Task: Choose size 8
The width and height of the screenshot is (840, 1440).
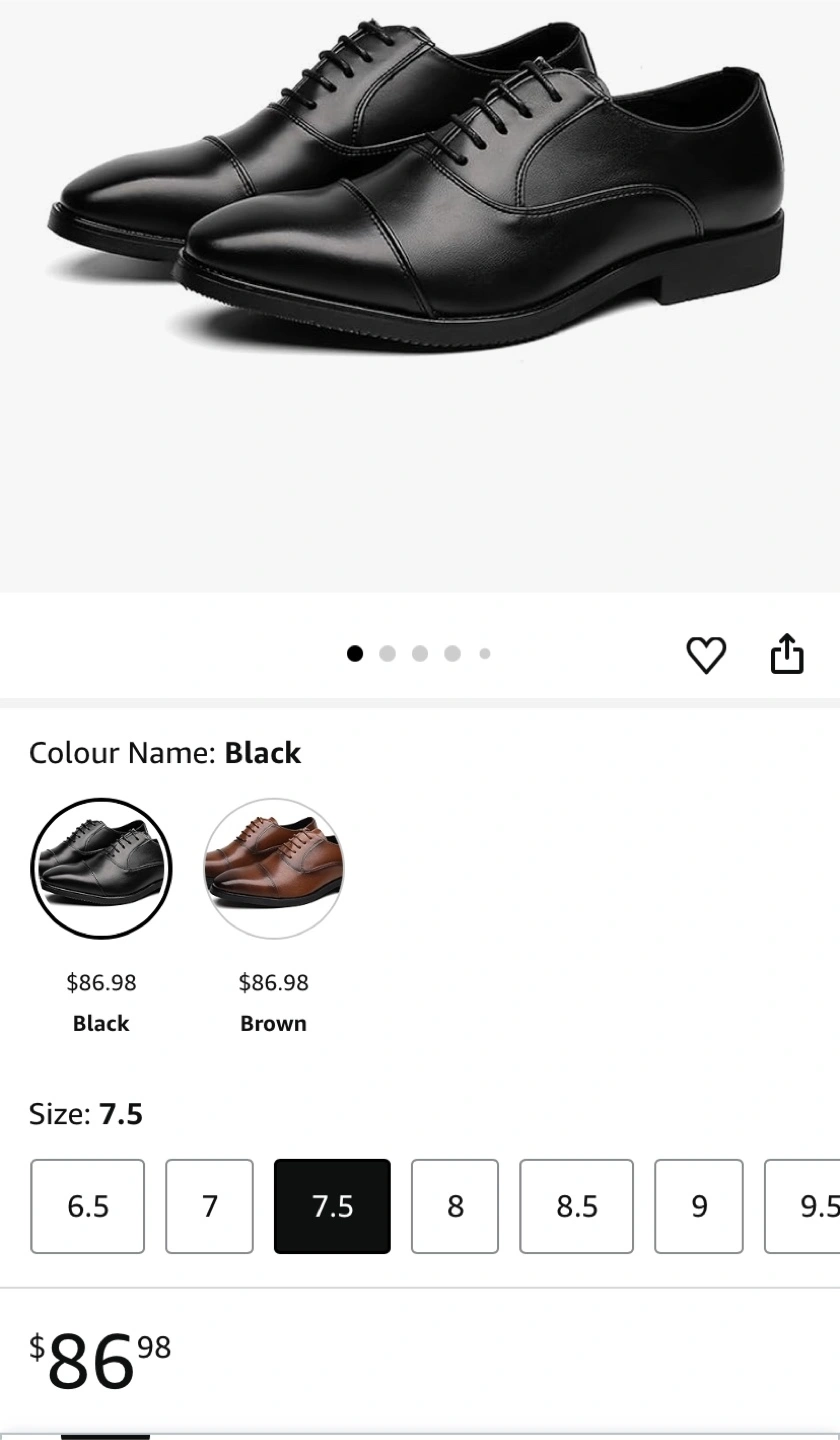Action: 455,1206
